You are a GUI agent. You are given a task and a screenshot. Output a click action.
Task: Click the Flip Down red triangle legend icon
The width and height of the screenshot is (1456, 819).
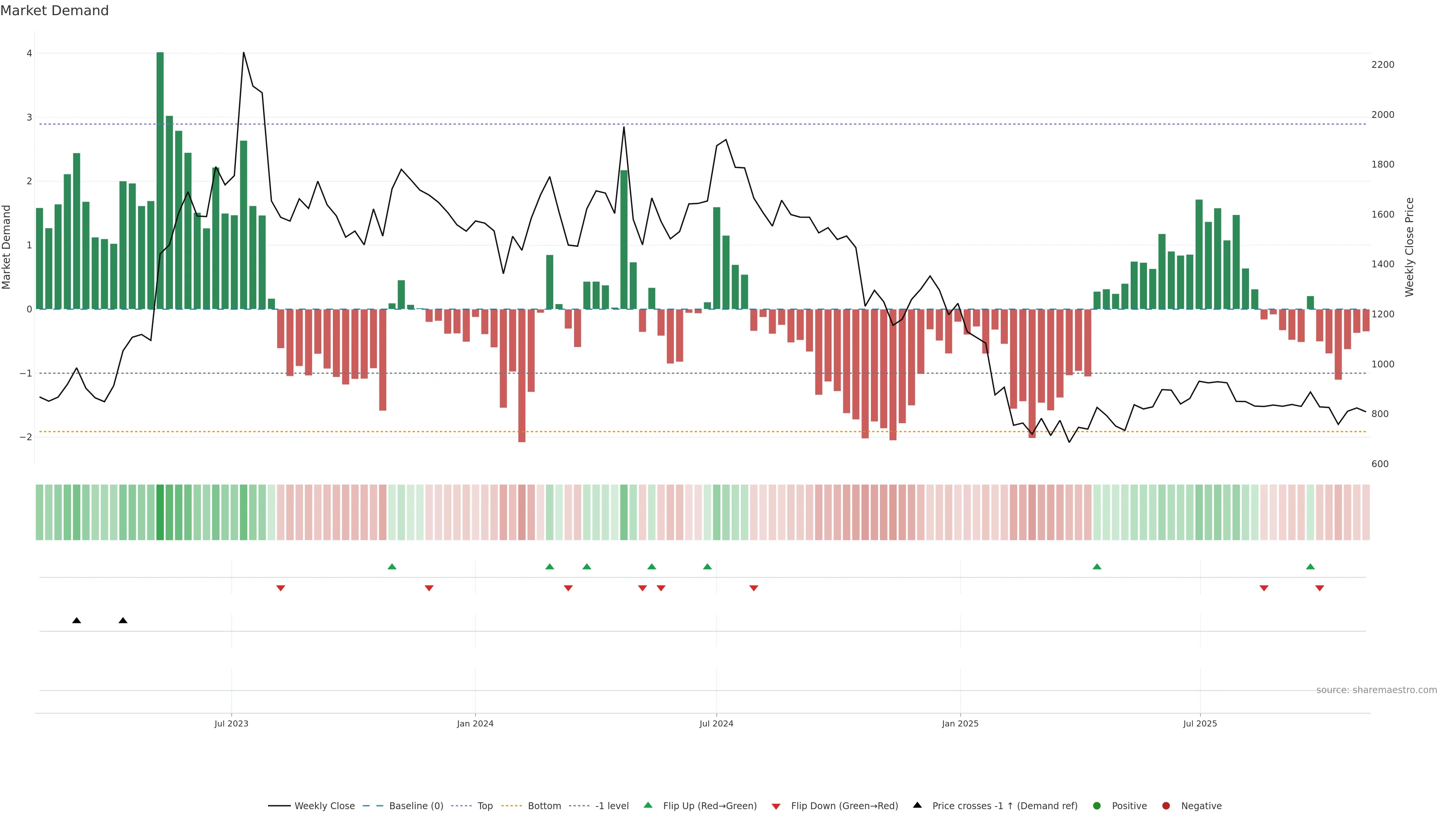(x=776, y=806)
